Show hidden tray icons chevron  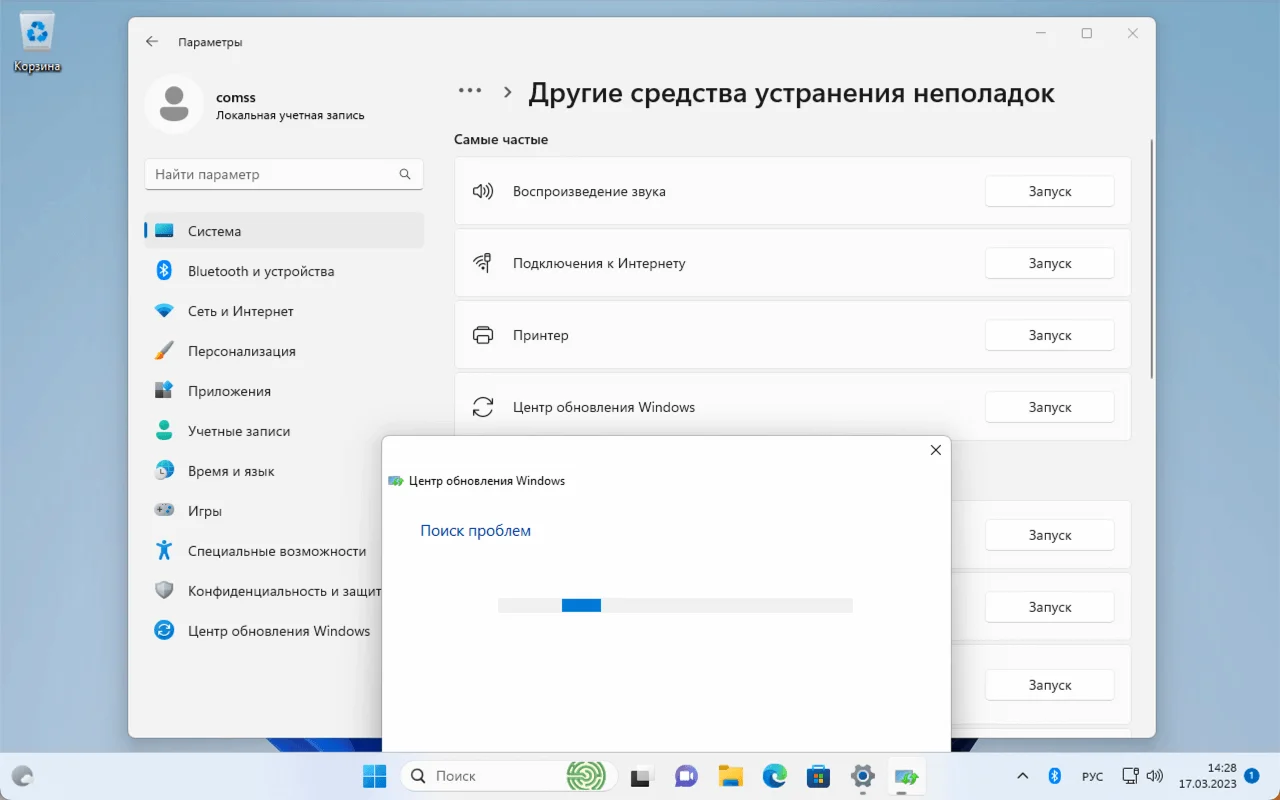(x=1022, y=776)
